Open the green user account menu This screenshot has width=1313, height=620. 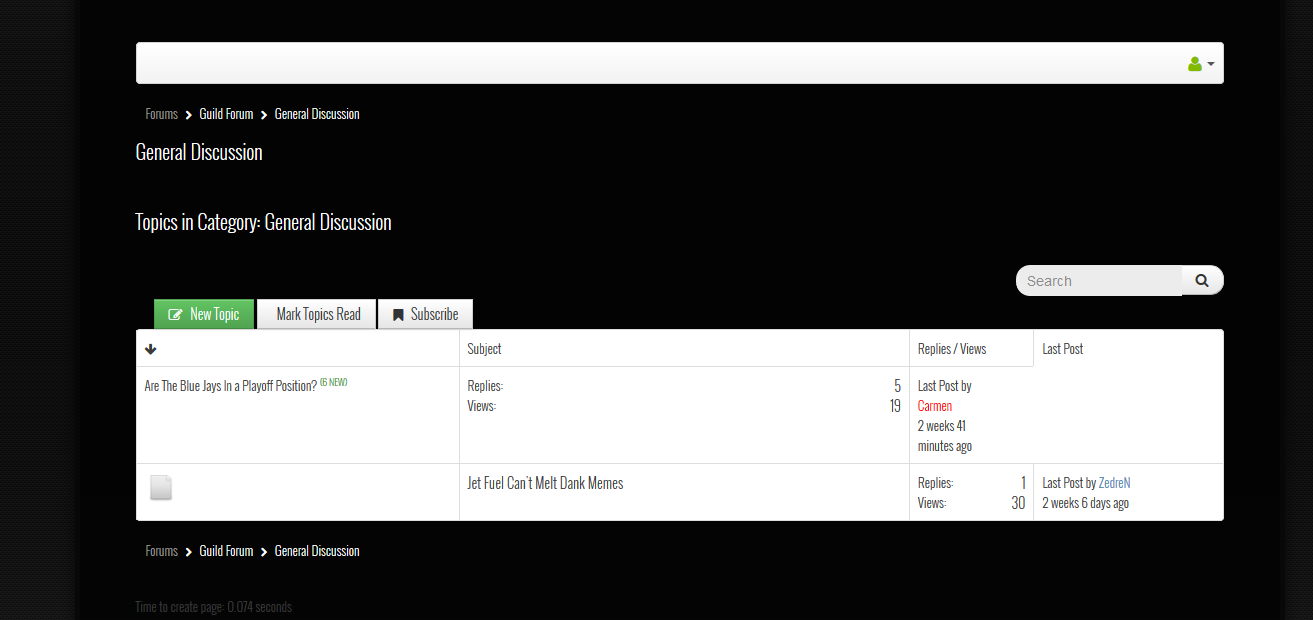1201,64
